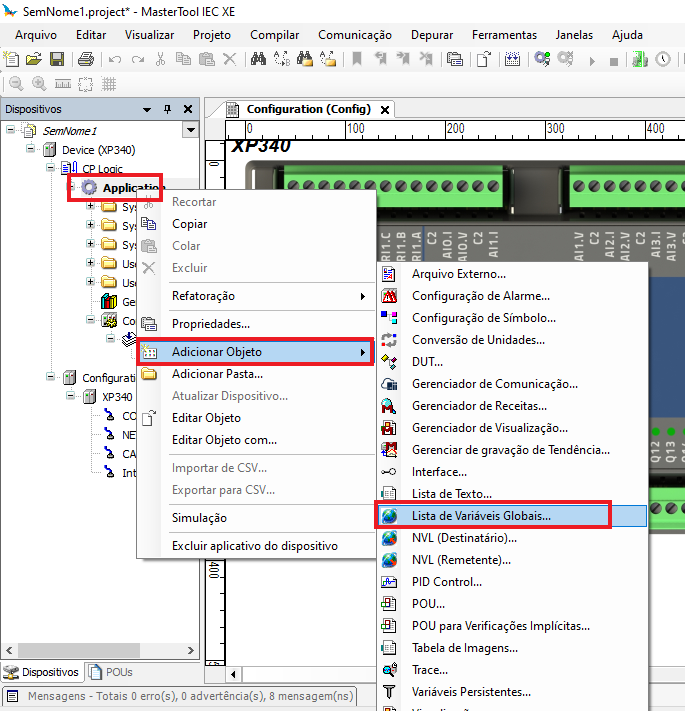Screen dimensions: 685x711
Task: Select Propriedades from context menu
Action: tap(210, 324)
